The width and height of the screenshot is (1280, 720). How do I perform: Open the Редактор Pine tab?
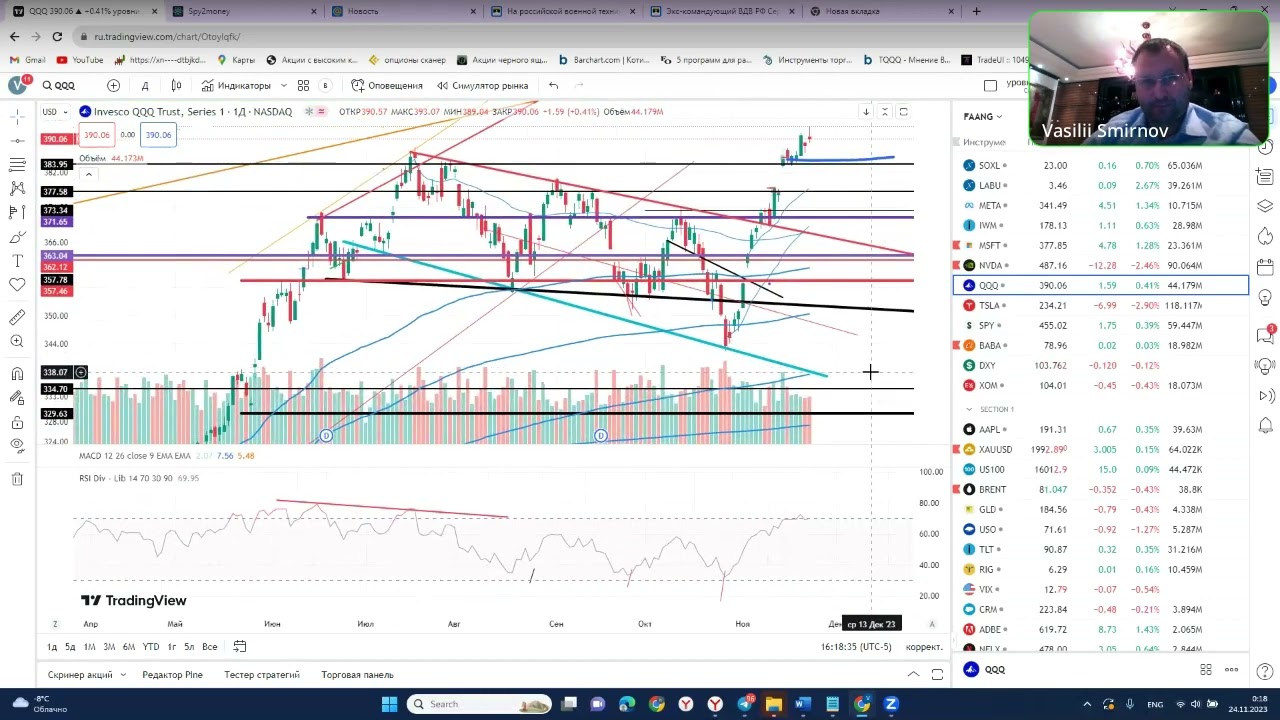(x=172, y=675)
